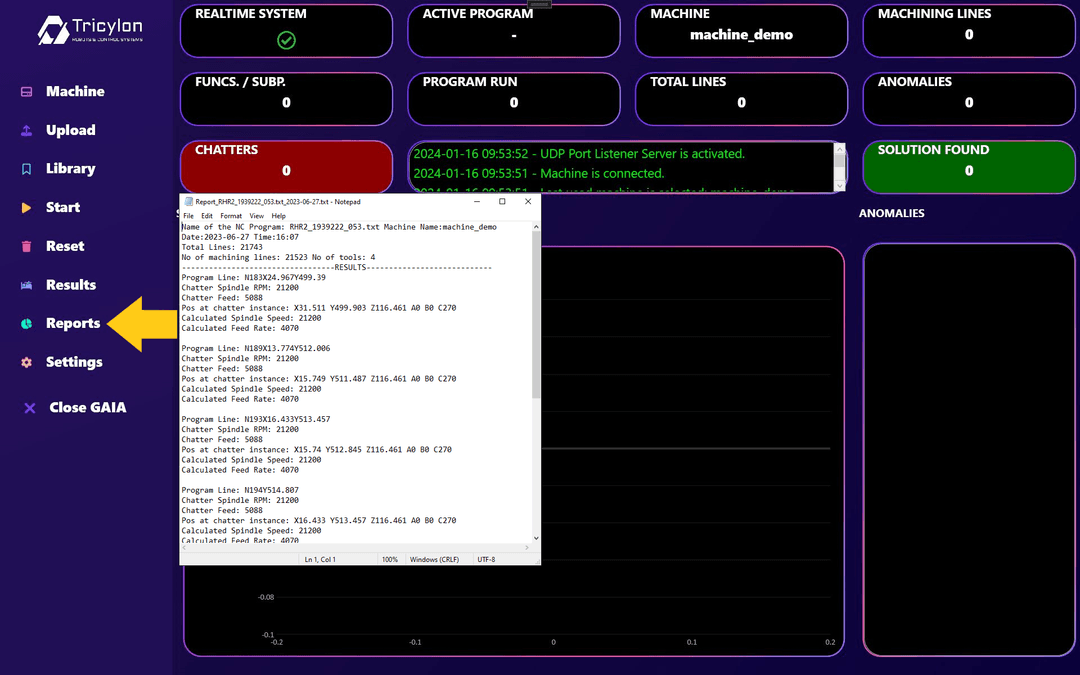This screenshot has width=1080, height=675.
Task: Open the Notepad File menu
Action: tap(188, 216)
